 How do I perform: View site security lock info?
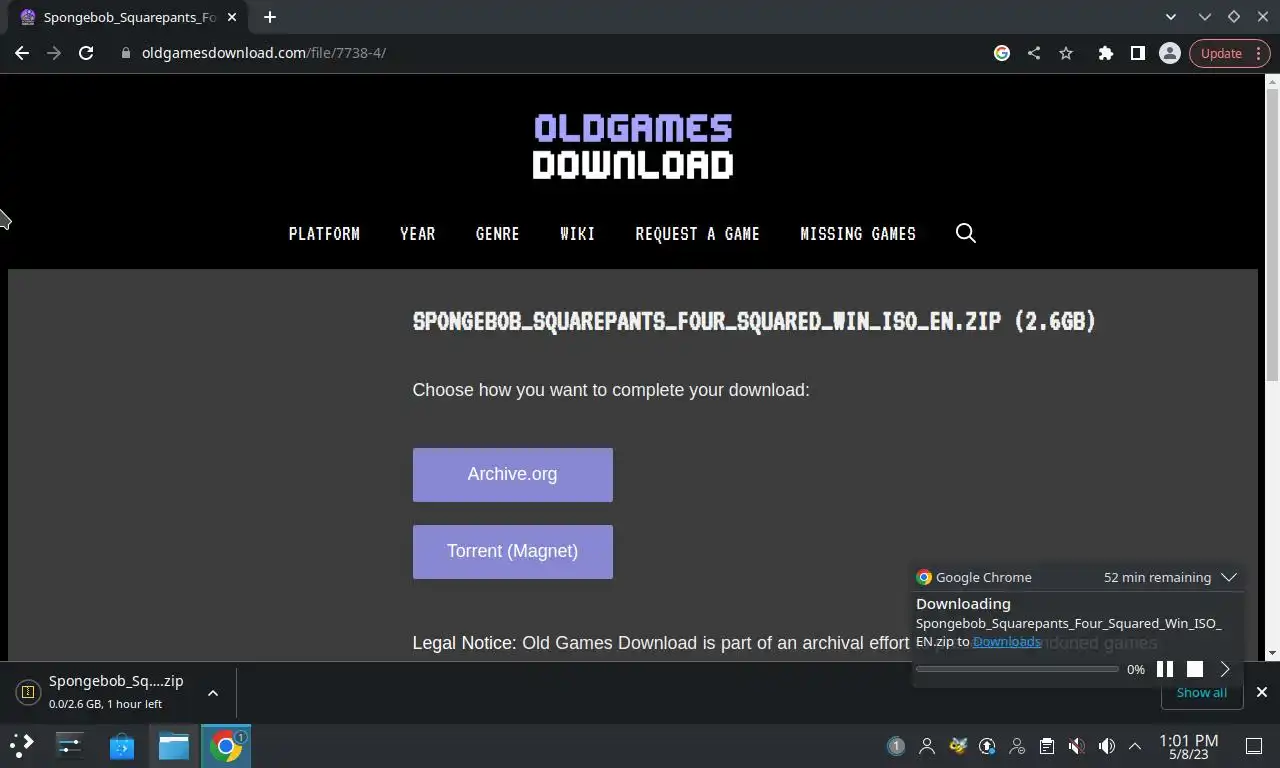(126, 53)
